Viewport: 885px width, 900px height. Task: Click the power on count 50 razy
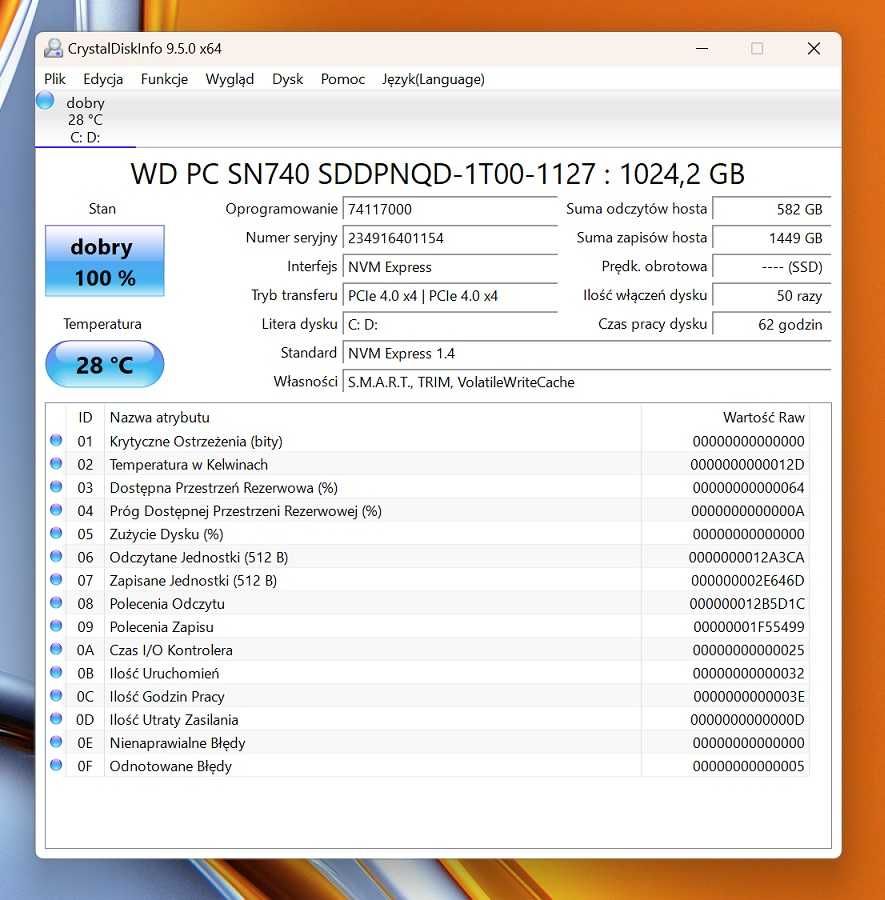(x=771, y=296)
